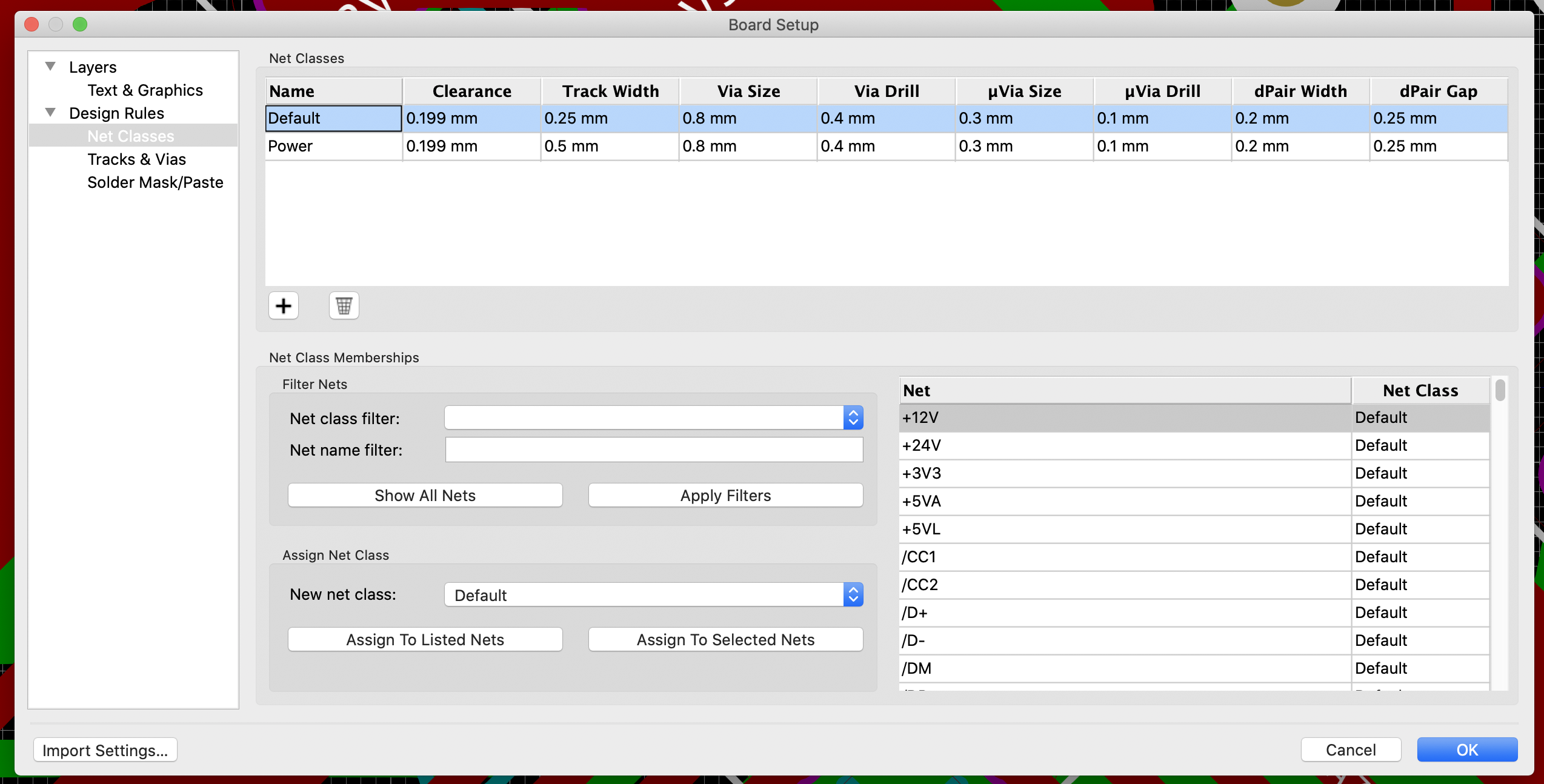The width and height of the screenshot is (1544, 784).
Task: Click Assign To Listed Nets
Action: (425, 639)
